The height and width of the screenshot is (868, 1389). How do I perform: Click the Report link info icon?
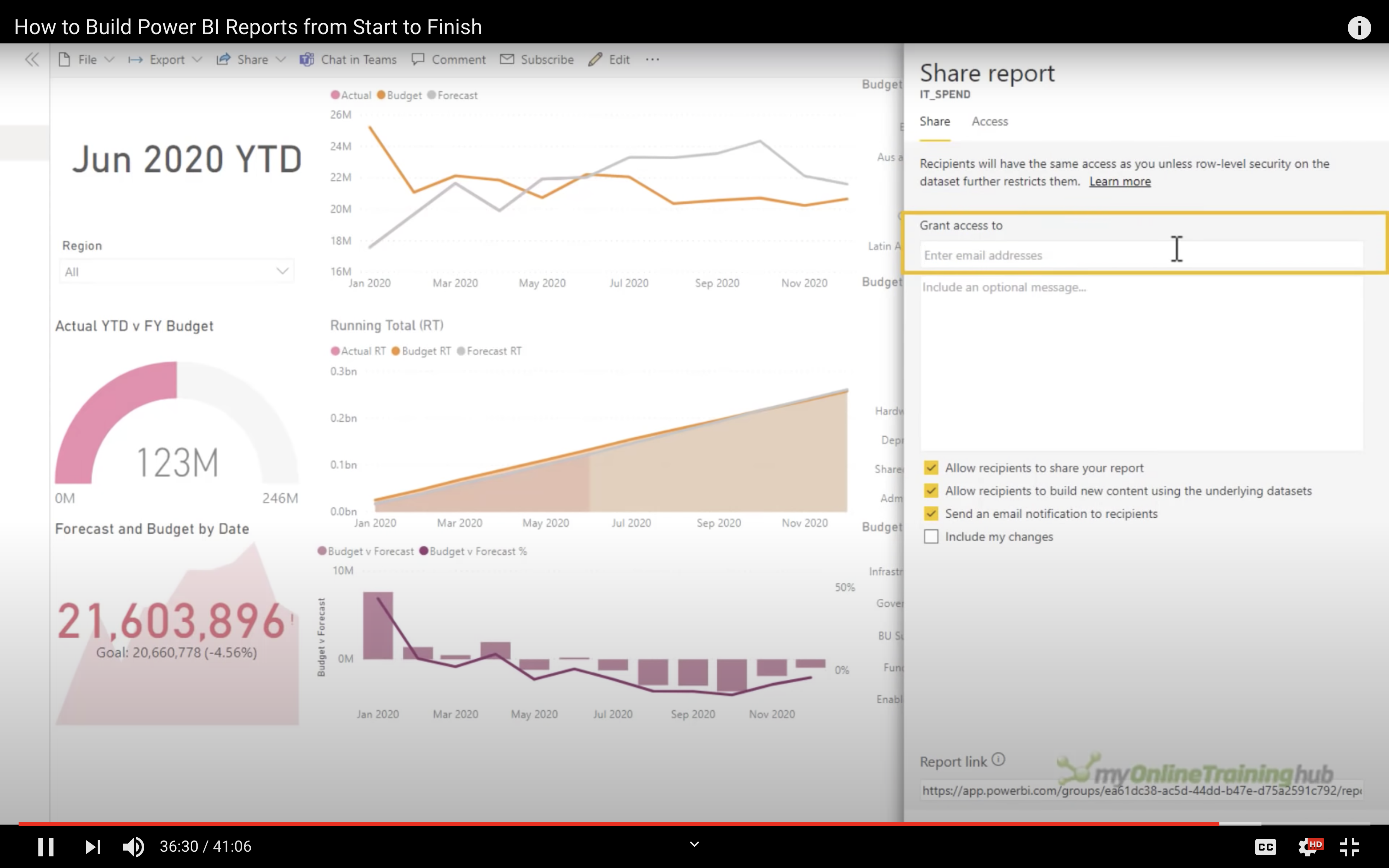999,759
